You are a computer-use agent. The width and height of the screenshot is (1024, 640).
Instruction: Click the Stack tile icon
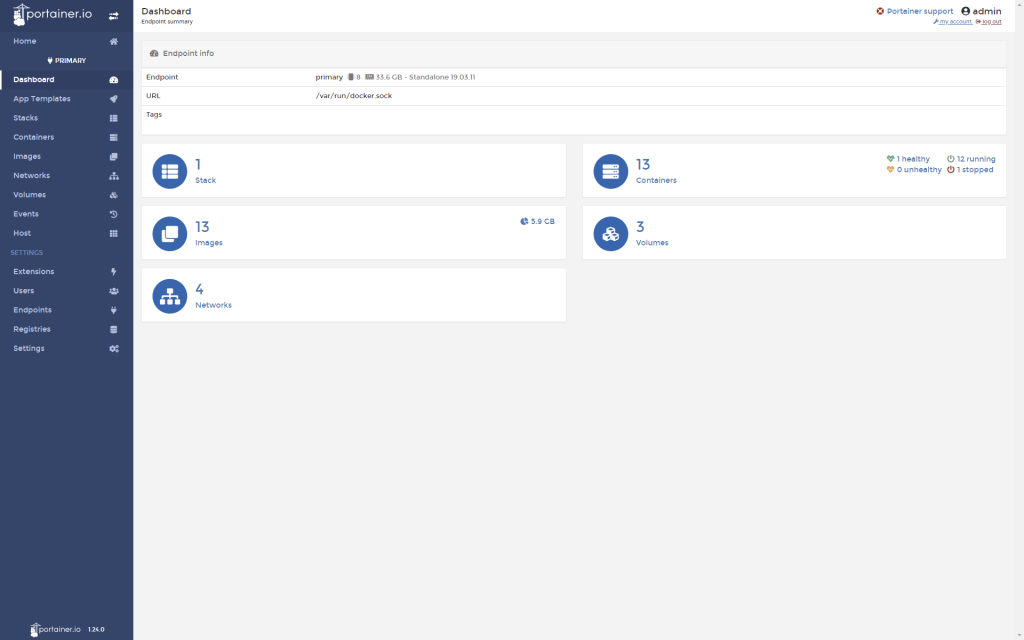(170, 171)
